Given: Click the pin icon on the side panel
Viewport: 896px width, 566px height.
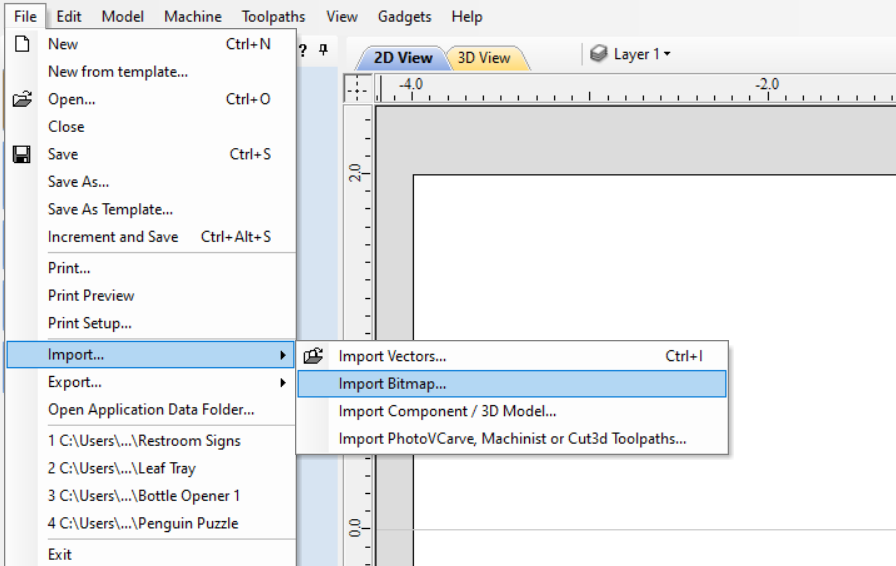Looking at the screenshot, I should [x=323, y=50].
